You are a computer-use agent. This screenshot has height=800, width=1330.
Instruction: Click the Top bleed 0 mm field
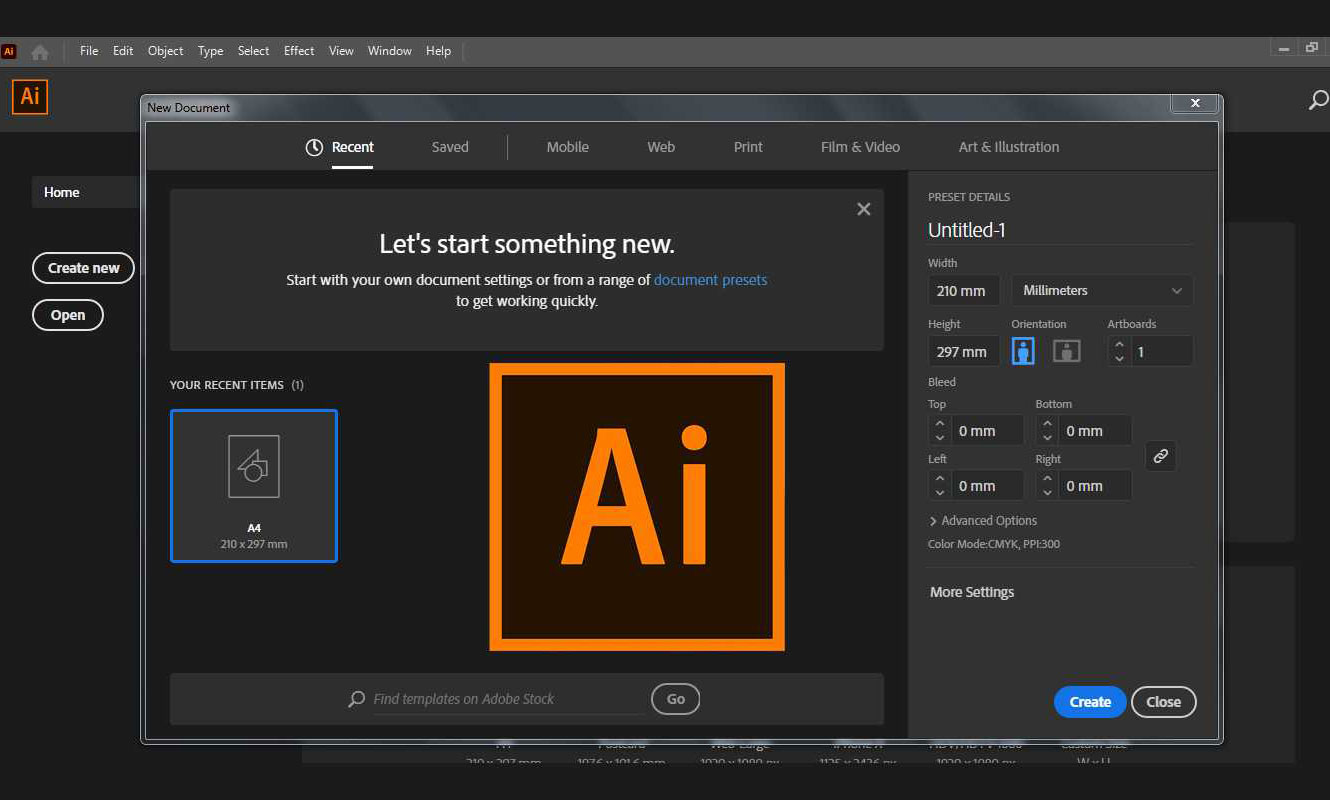(x=986, y=431)
